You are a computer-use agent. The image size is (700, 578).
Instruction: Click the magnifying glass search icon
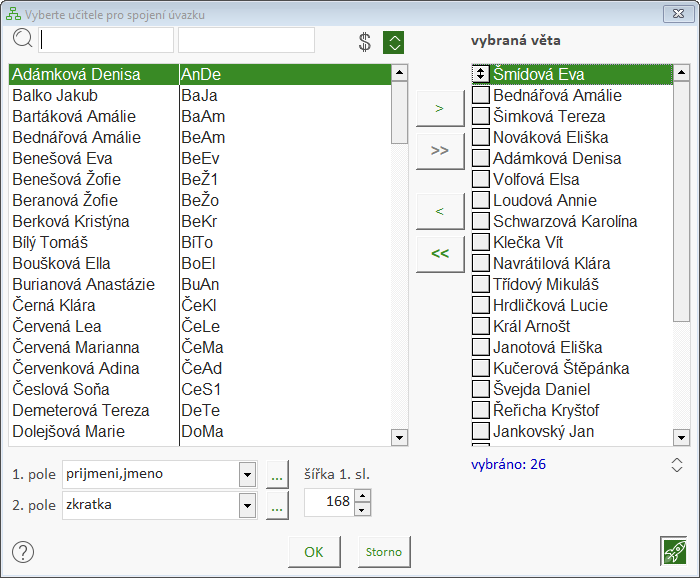coord(22,40)
